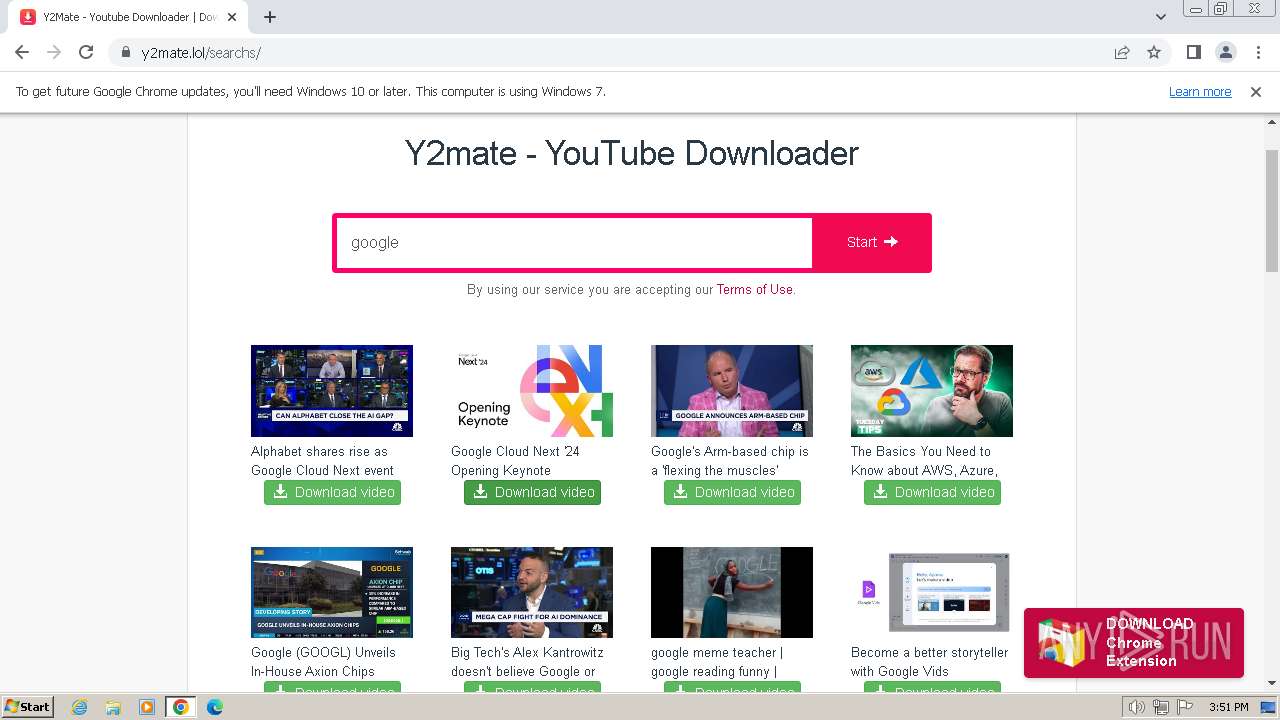The height and width of the screenshot is (720, 1280).
Task: Launch Internet Explorer from the taskbar
Action: click(x=79, y=707)
